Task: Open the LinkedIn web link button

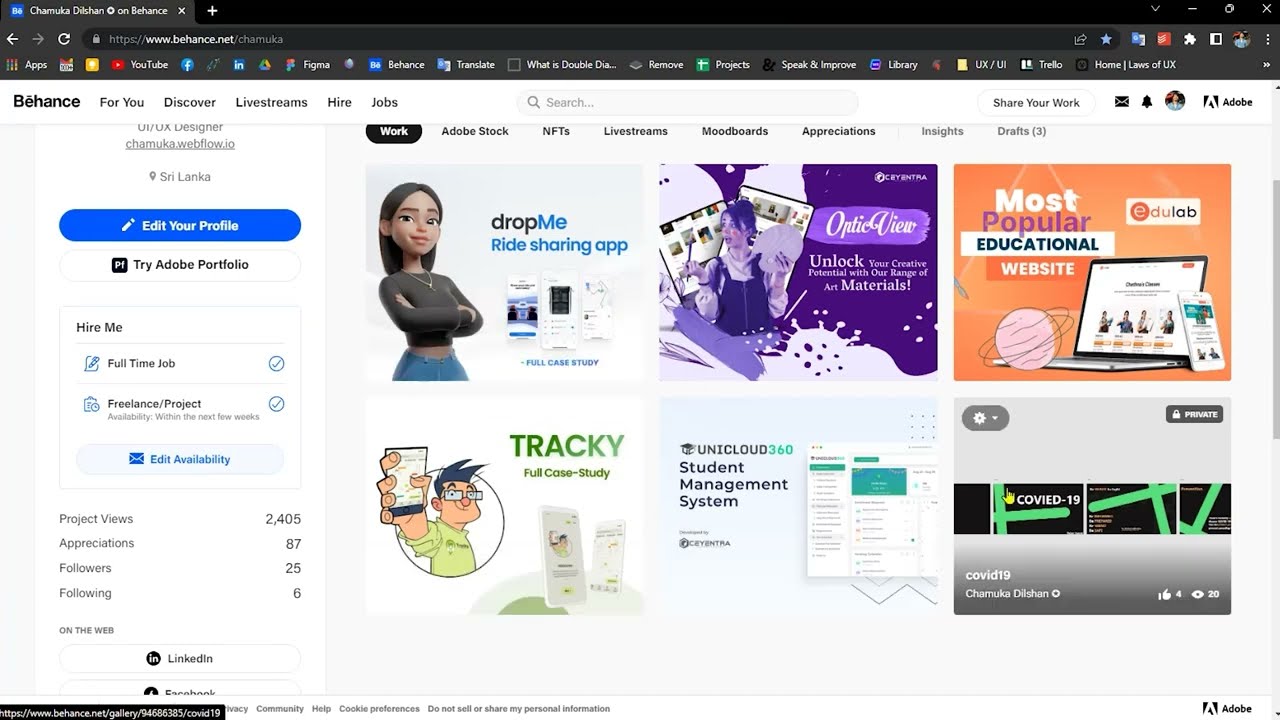Action: tap(180, 658)
